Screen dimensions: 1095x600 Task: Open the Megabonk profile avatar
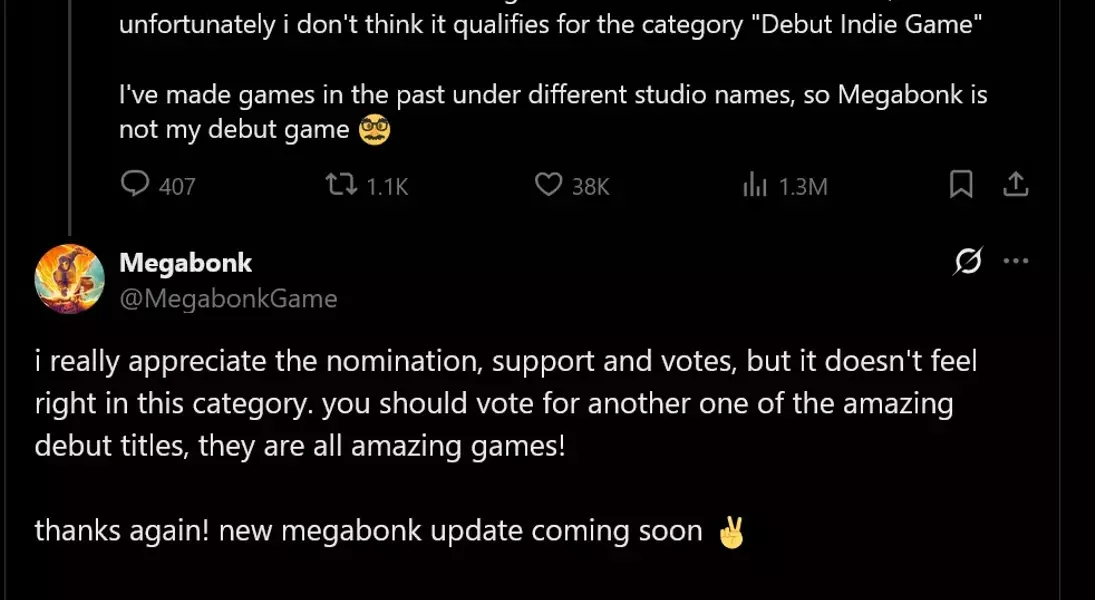pyautogui.click(x=69, y=279)
